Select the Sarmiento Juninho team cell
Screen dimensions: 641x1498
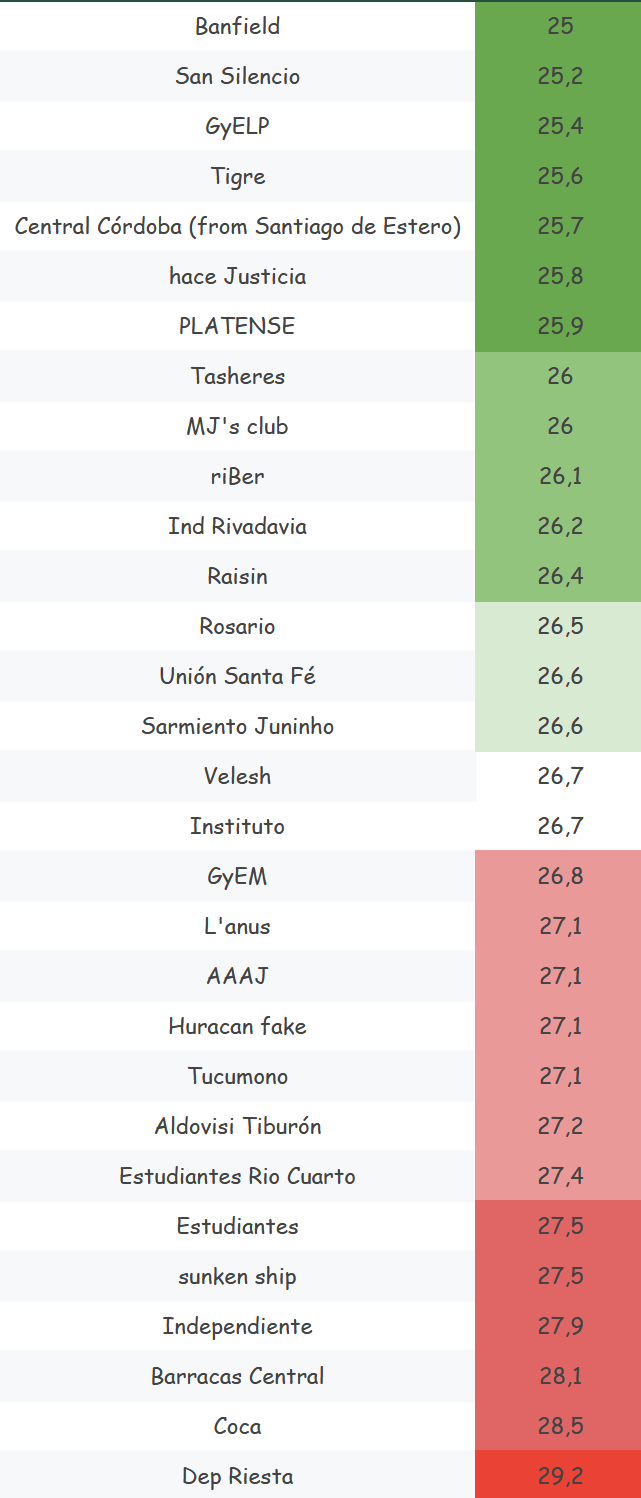pos(238,727)
